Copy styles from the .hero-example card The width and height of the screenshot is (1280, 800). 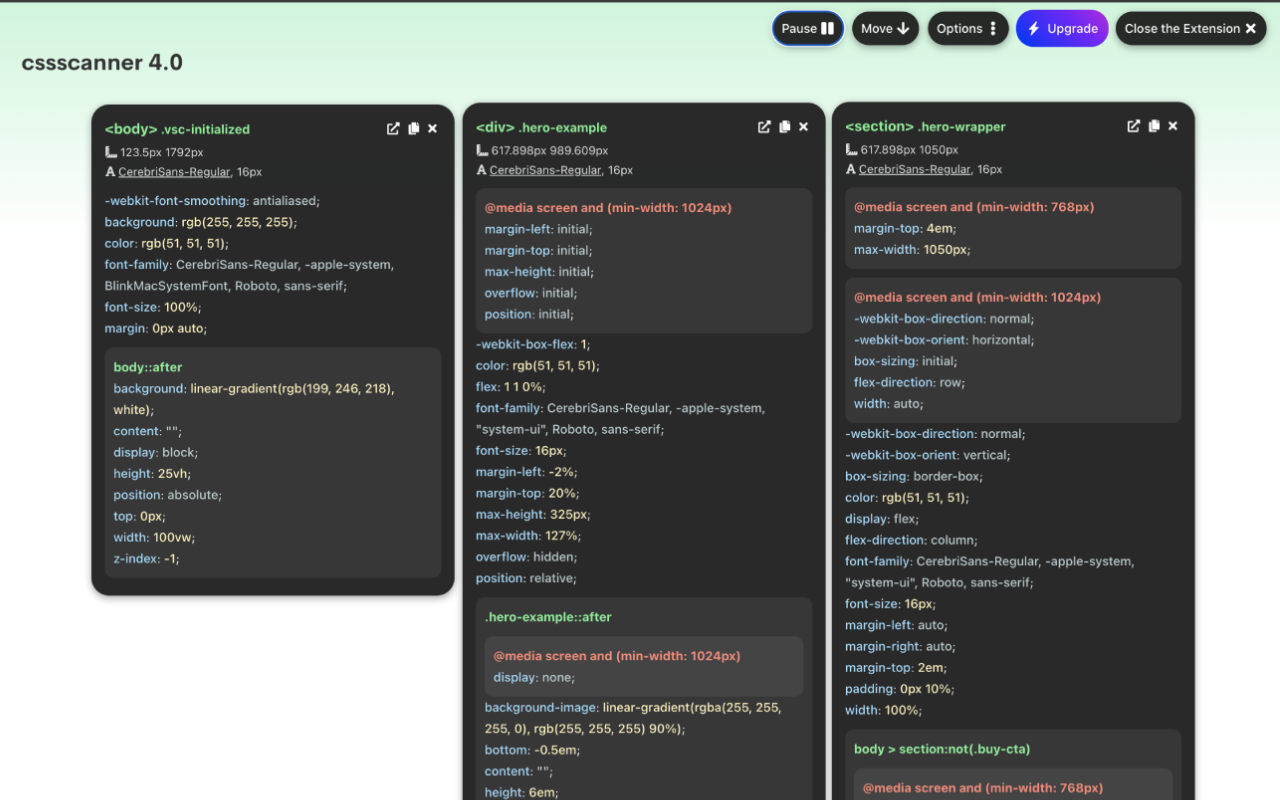pos(784,127)
